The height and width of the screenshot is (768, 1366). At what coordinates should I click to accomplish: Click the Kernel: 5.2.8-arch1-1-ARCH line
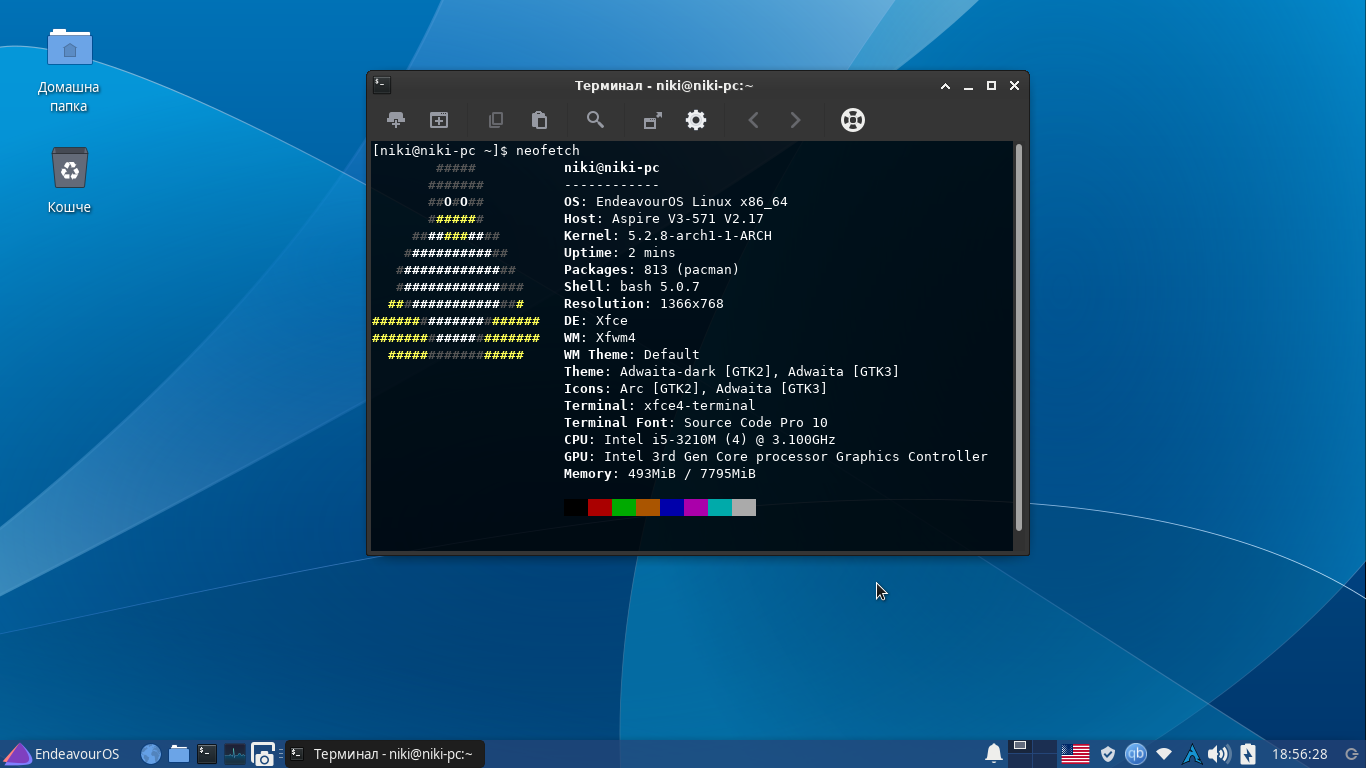[668, 235]
